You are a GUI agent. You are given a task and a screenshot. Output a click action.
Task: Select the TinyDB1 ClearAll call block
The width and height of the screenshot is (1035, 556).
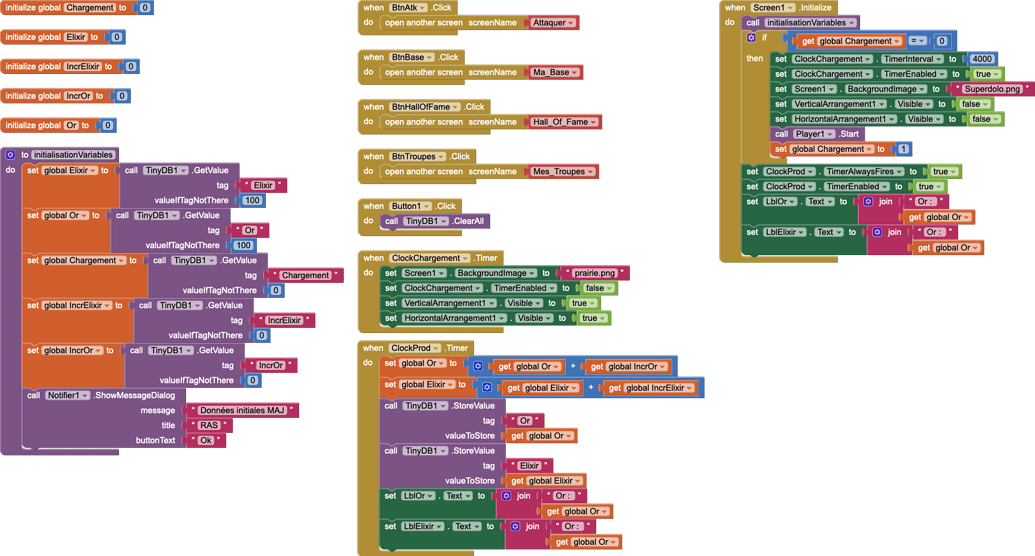tap(434, 221)
